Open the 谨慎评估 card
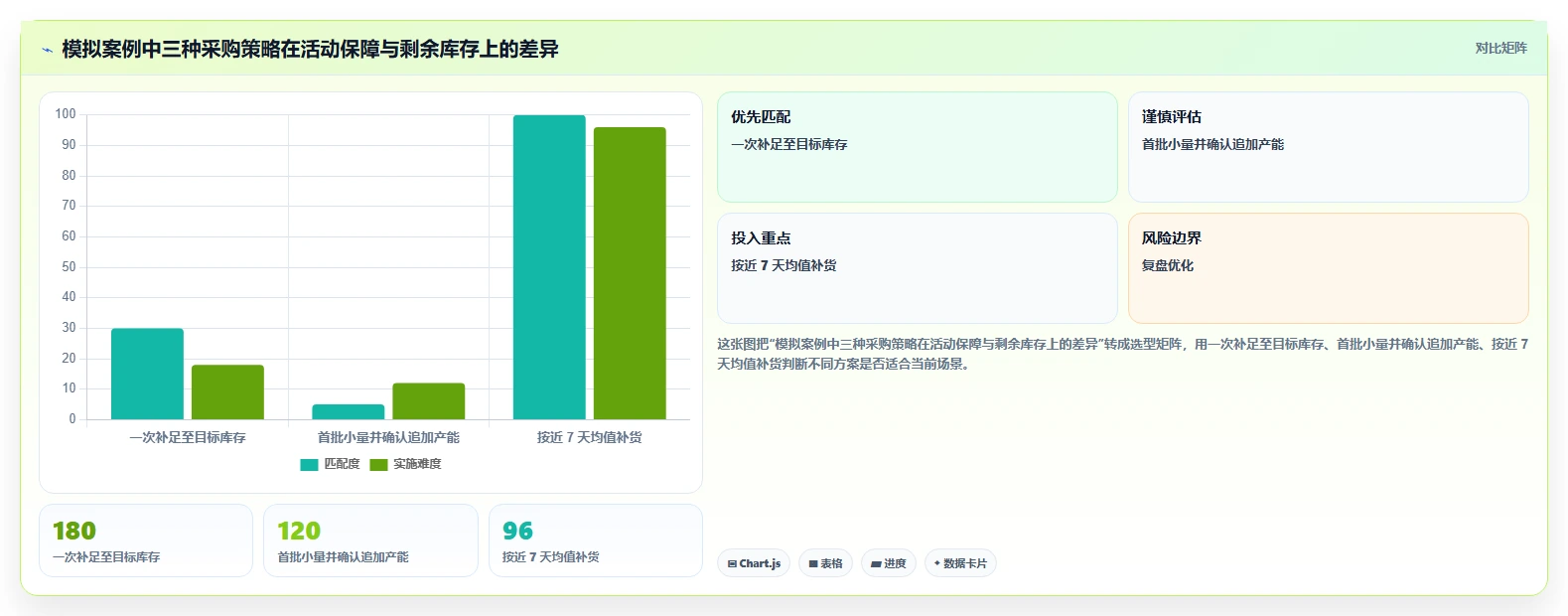Image resolution: width=1568 pixels, height=616 pixels. pos(1329,147)
